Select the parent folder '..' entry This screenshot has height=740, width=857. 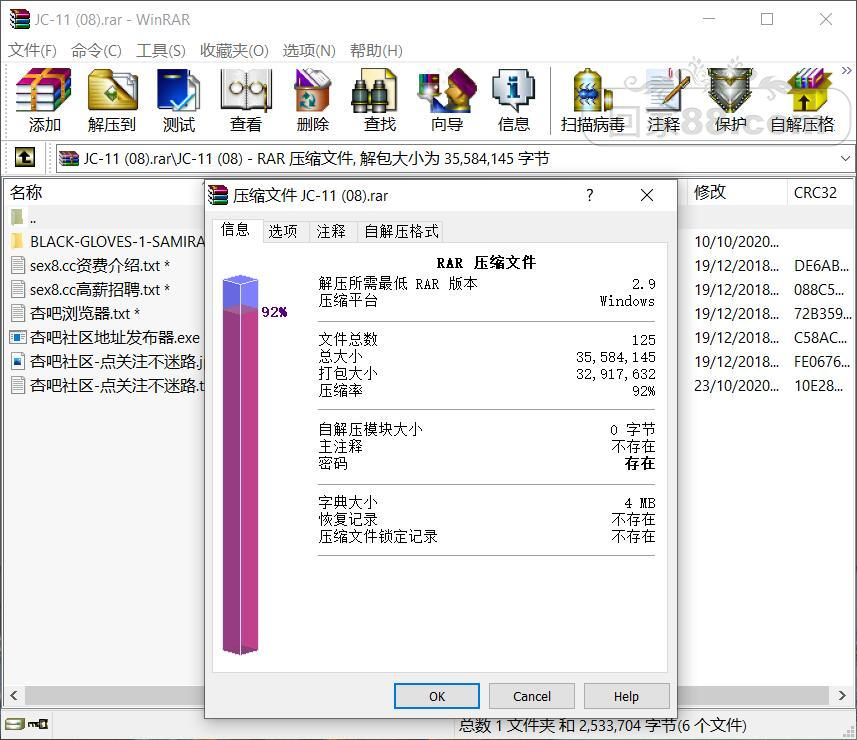[x=33, y=219]
